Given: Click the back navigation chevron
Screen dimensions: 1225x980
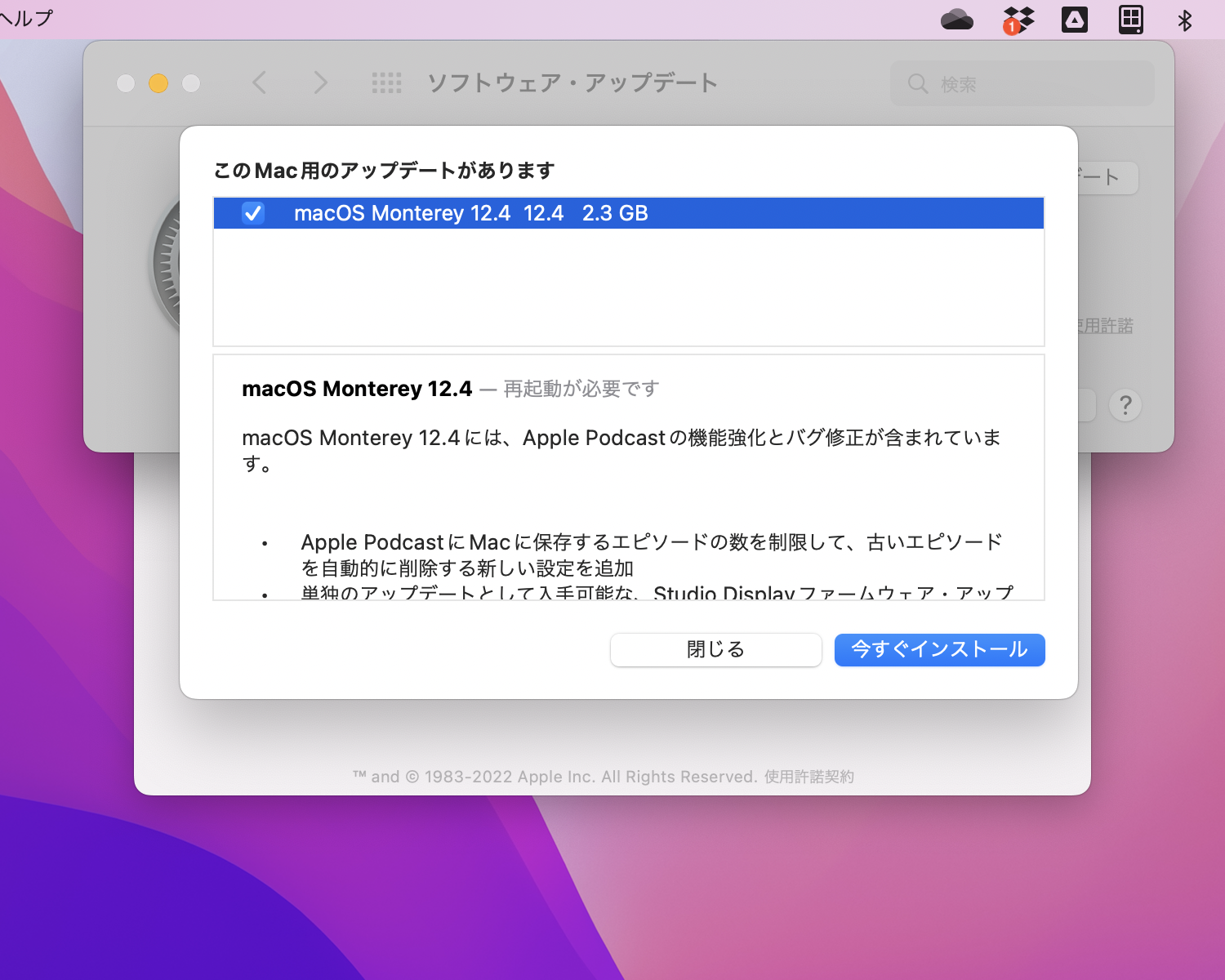Looking at the screenshot, I should tap(259, 82).
